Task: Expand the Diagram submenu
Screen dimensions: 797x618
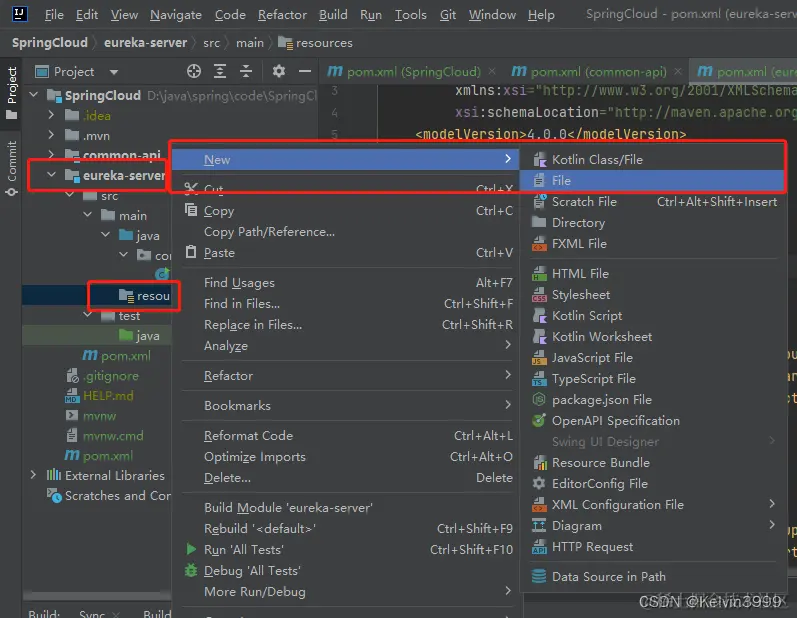Action: click(x=653, y=526)
